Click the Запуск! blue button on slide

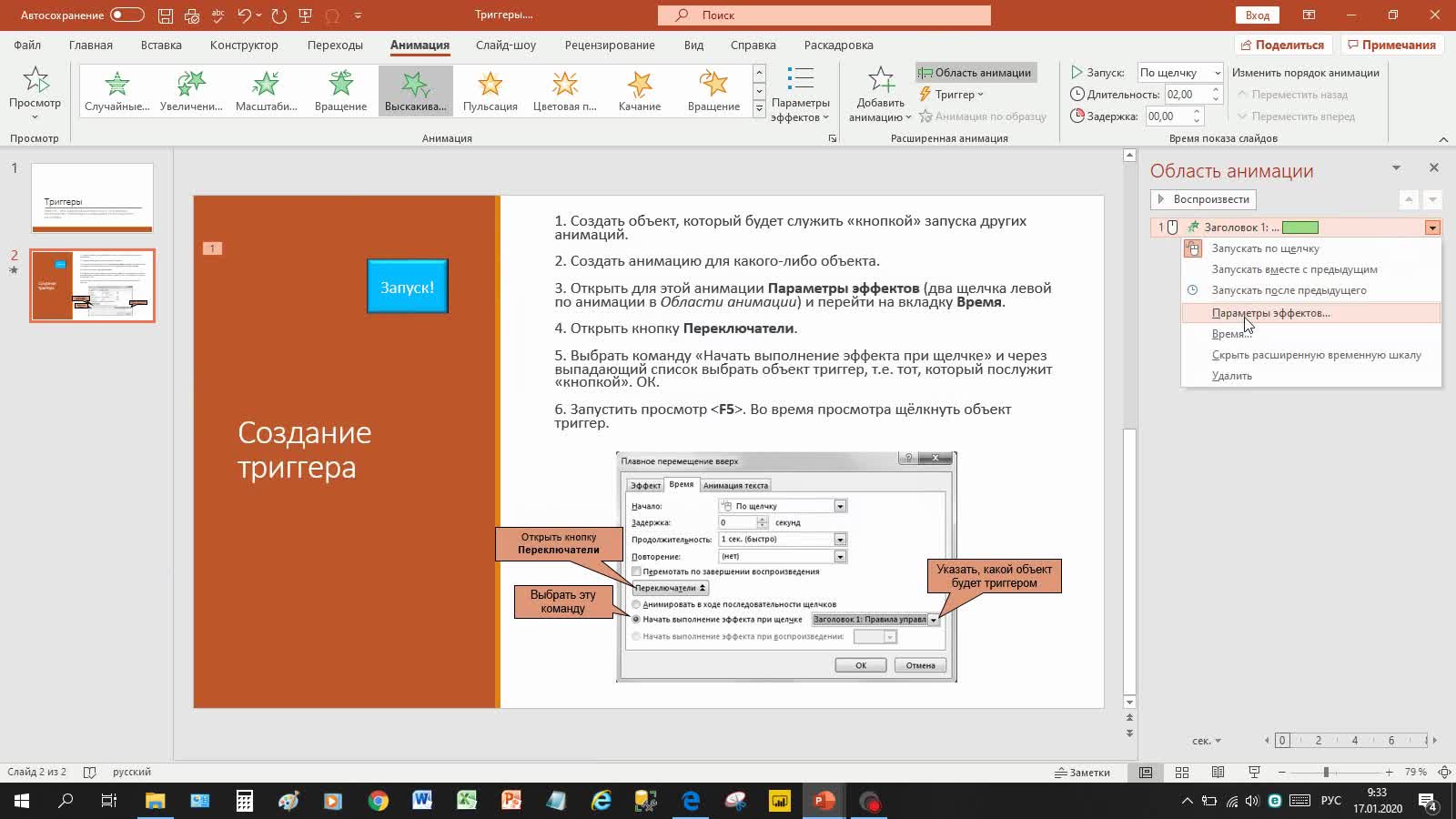pyautogui.click(x=407, y=287)
